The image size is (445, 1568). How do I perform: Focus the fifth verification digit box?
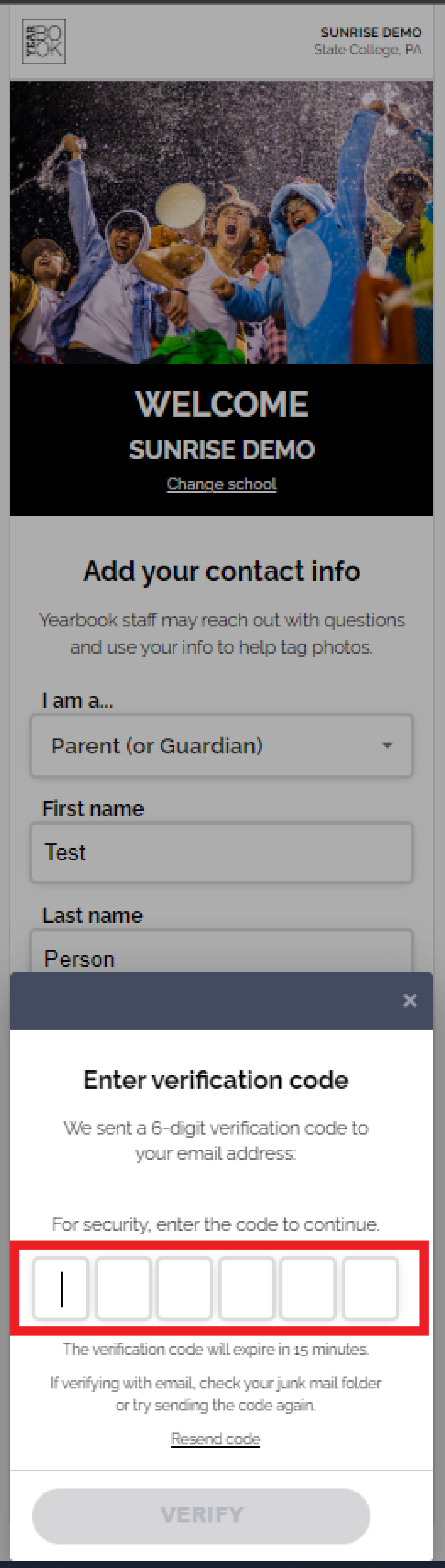(308, 1289)
